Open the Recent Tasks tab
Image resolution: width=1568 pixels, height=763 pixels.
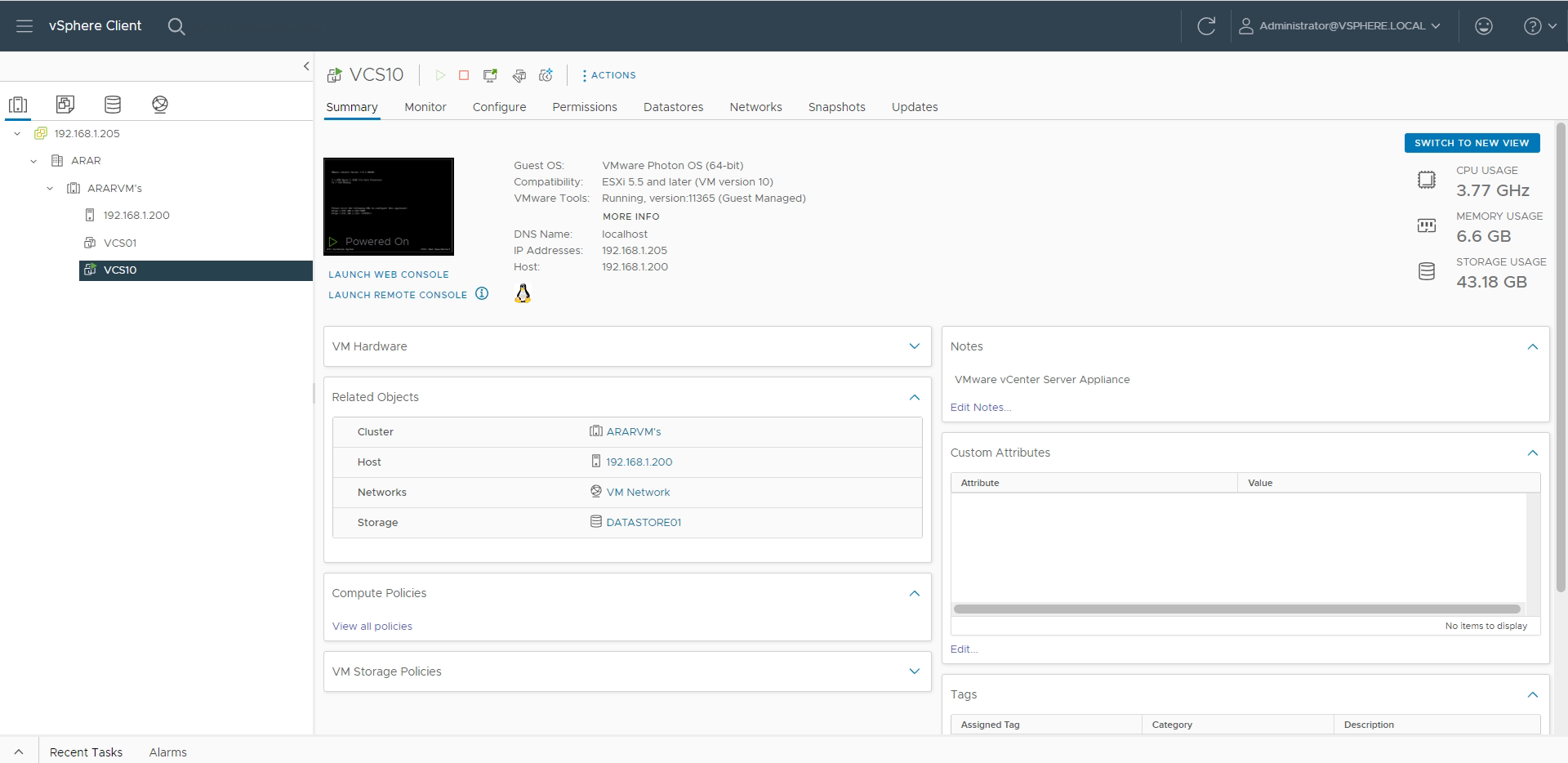tap(86, 752)
